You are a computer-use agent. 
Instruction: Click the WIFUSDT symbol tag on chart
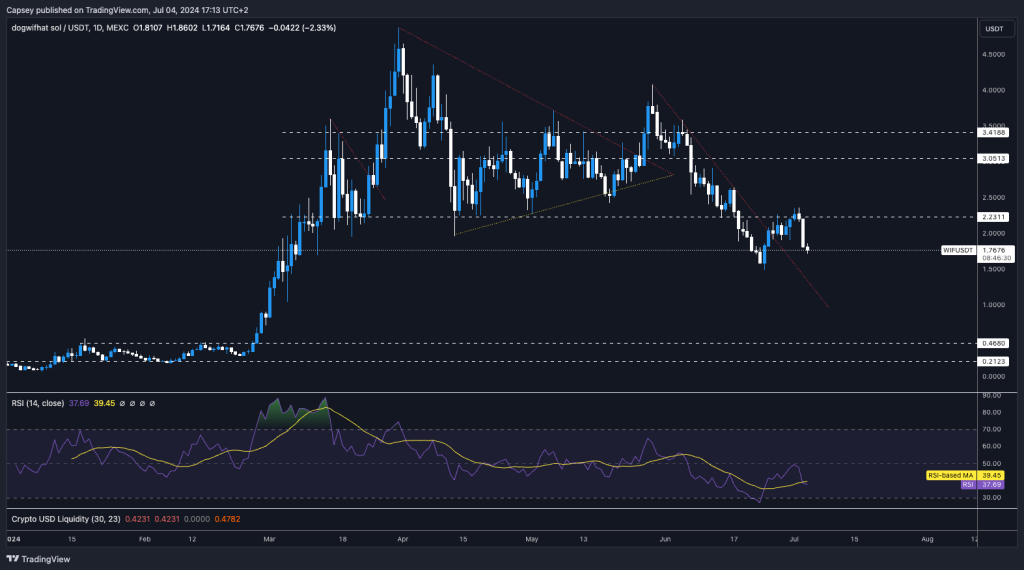click(x=958, y=250)
